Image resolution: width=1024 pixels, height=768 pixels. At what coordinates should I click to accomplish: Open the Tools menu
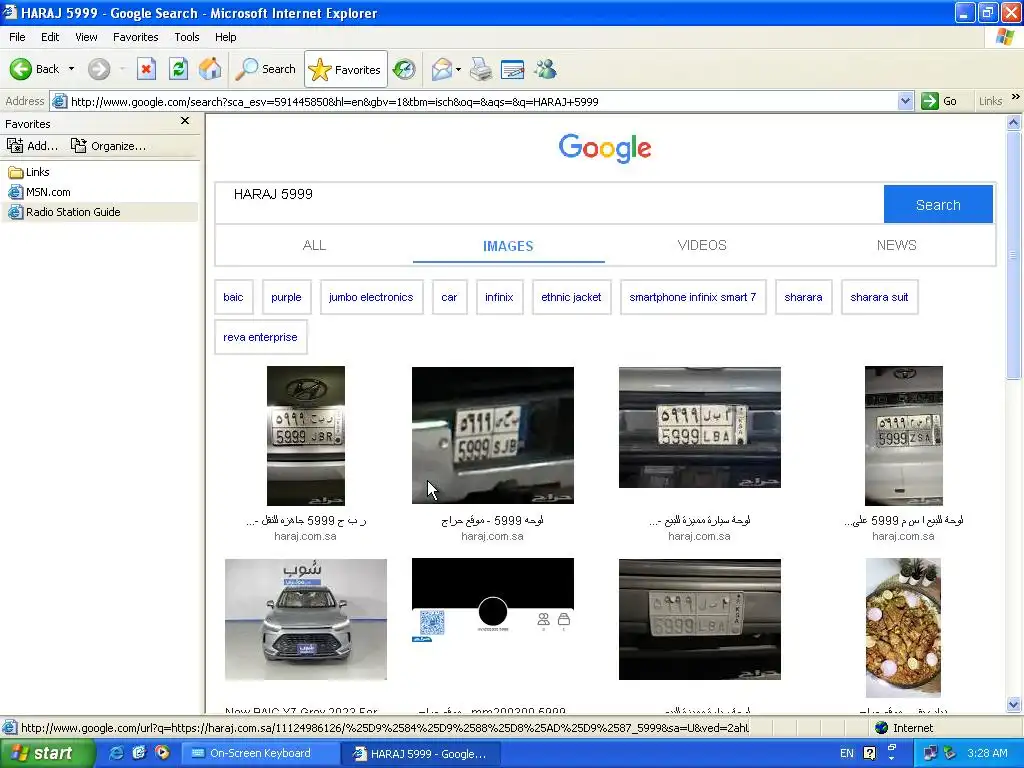point(187,37)
